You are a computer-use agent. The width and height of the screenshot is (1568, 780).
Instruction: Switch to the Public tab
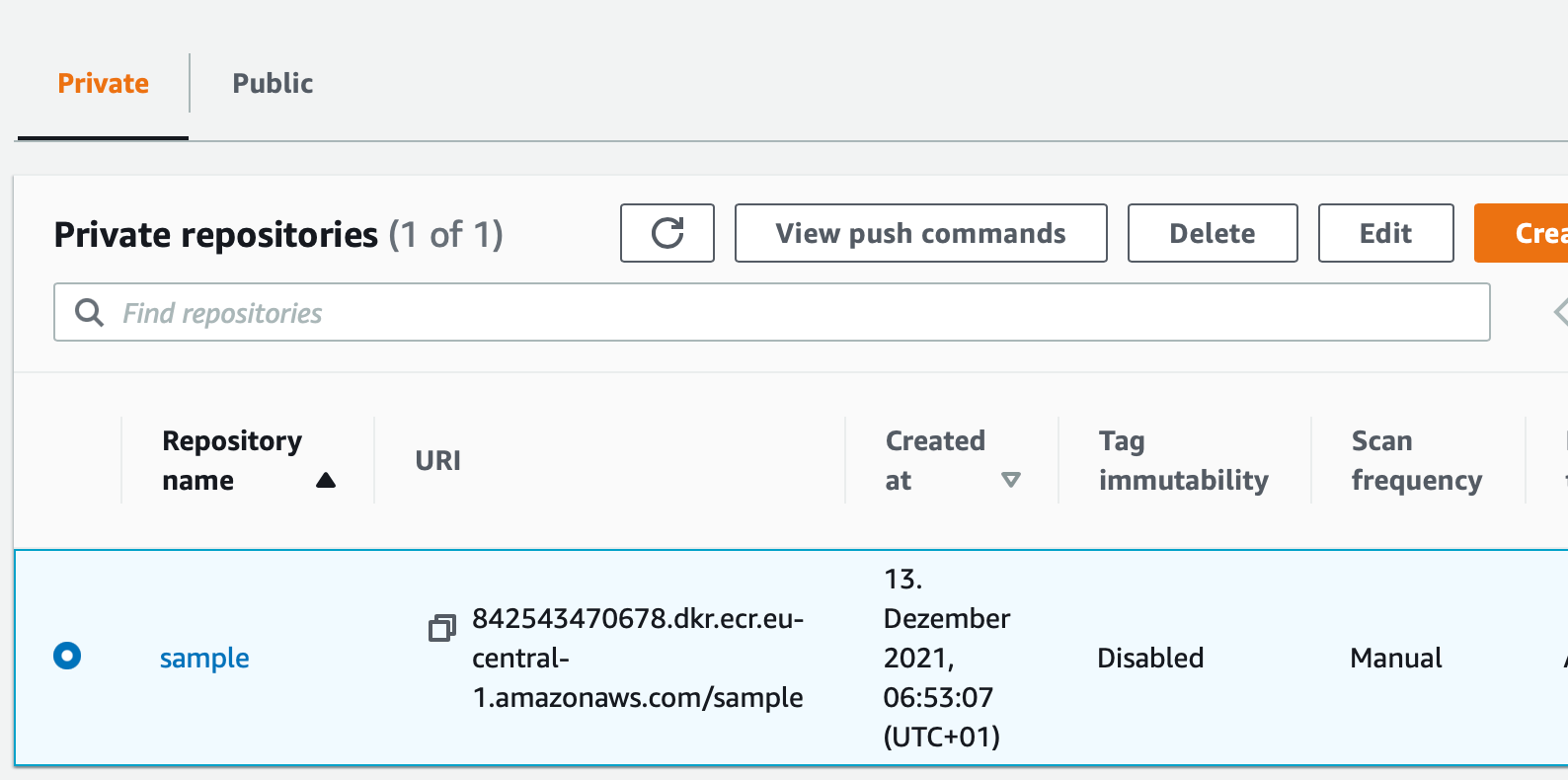(273, 83)
